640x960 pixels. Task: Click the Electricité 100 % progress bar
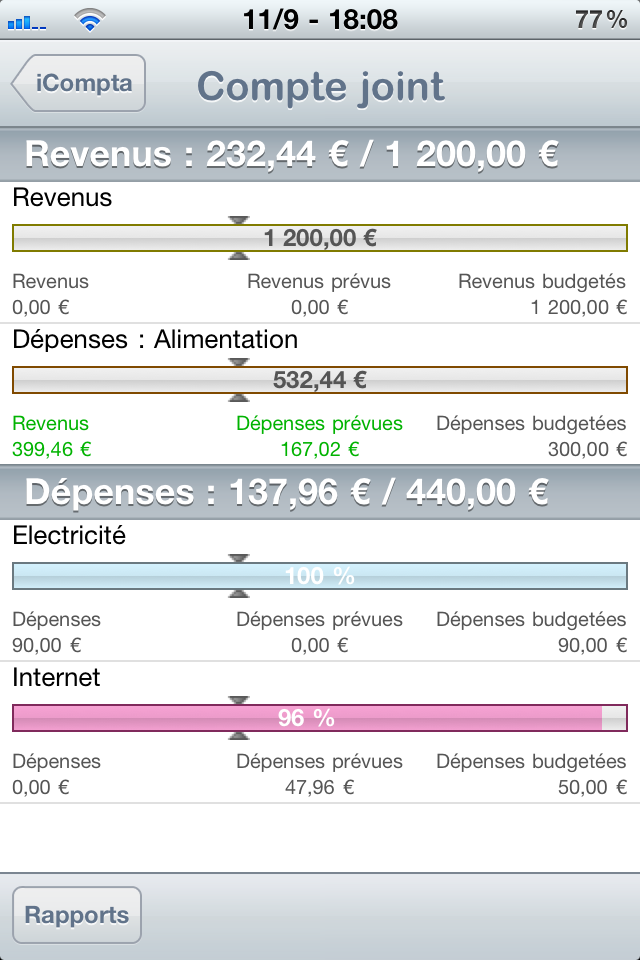point(320,576)
